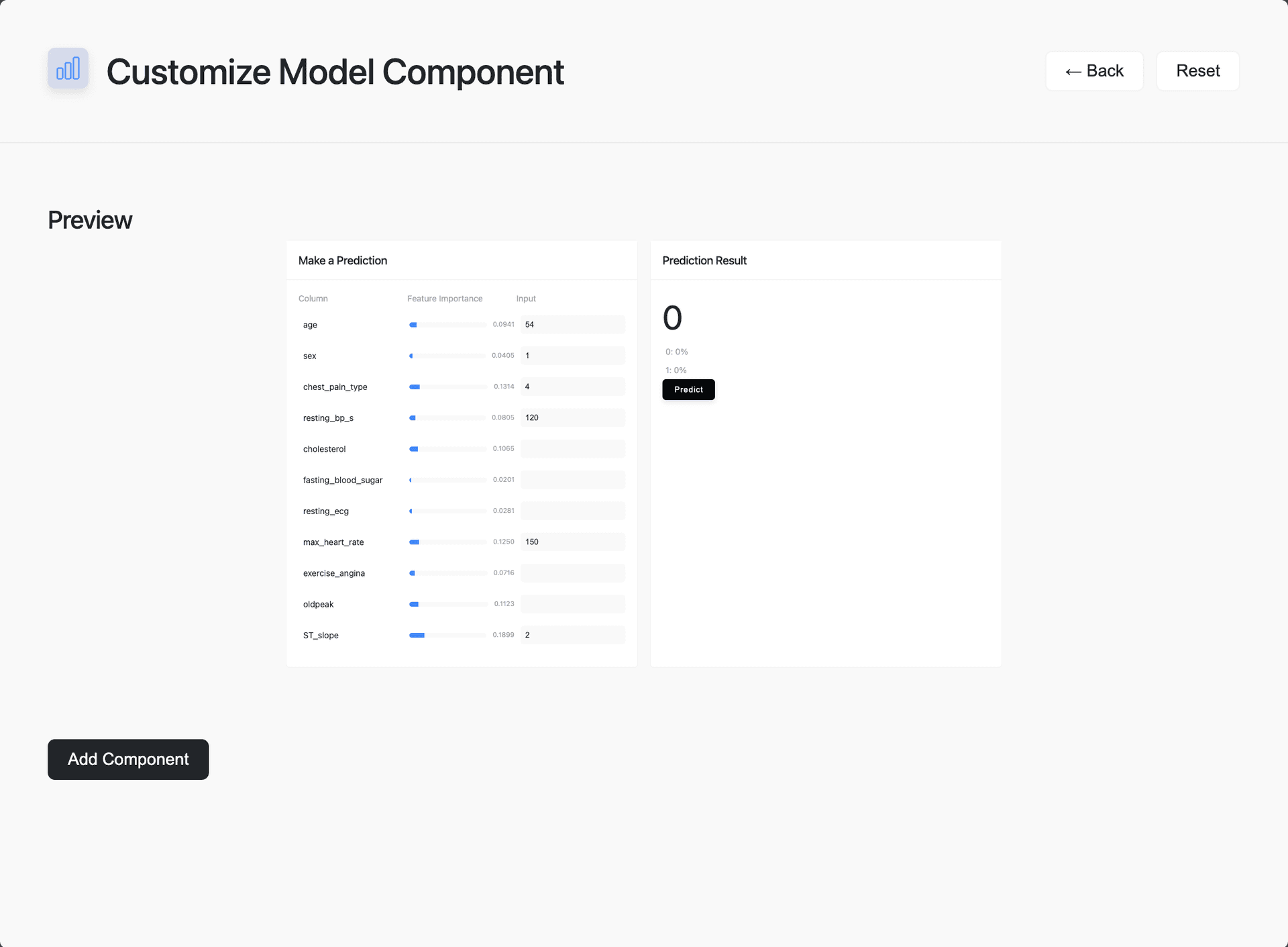Click the importance value 0.0201
This screenshot has height=947, width=1288.
click(x=503, y=480)
